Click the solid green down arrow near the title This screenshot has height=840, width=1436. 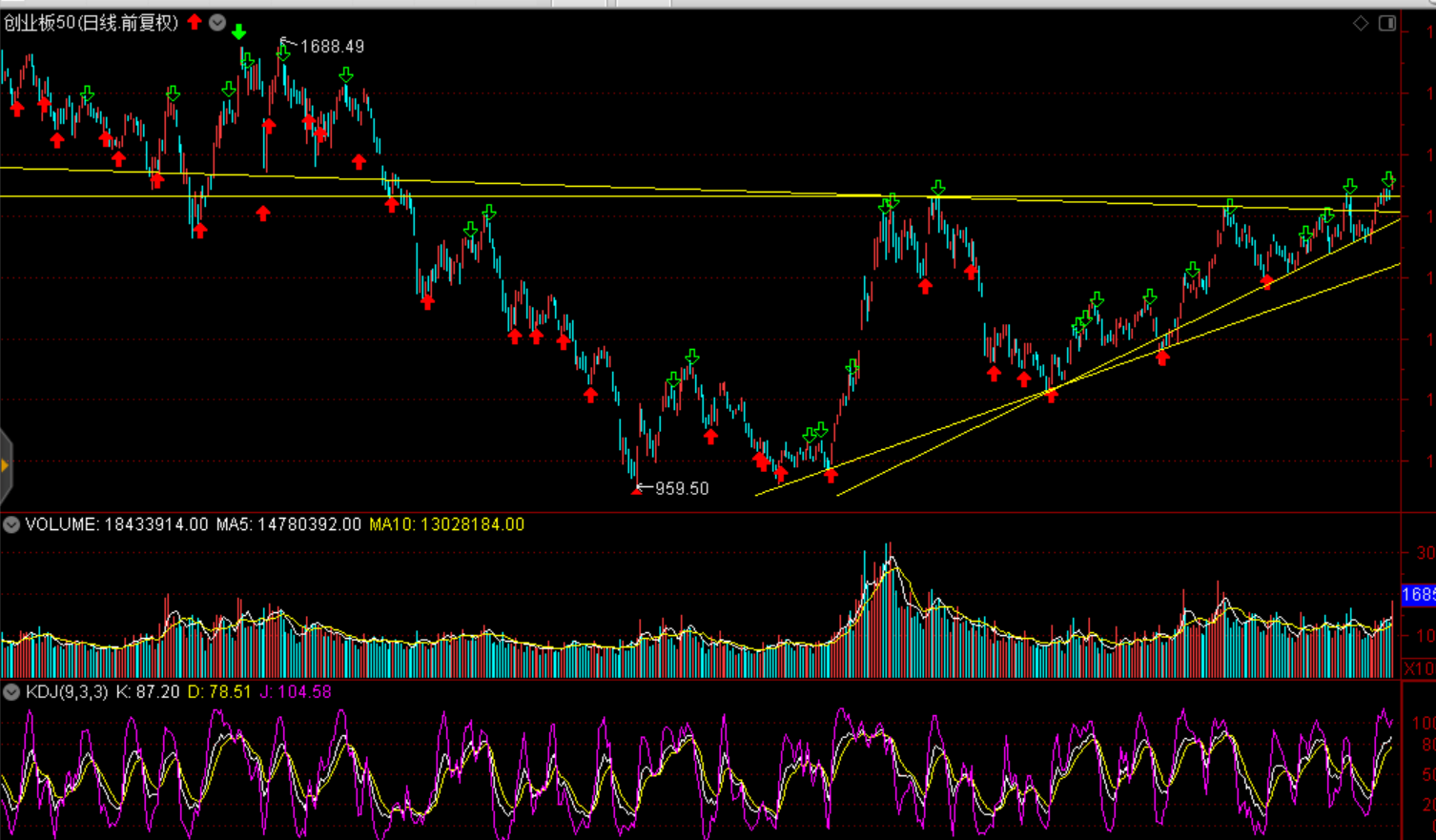tap(238, 32)
